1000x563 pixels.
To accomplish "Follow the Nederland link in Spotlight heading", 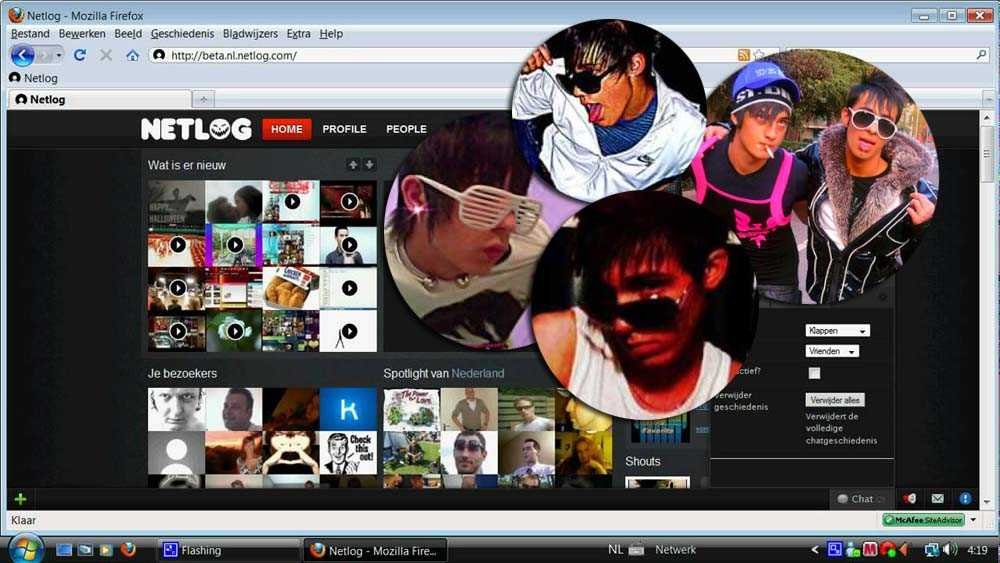I will pos(478,374).
